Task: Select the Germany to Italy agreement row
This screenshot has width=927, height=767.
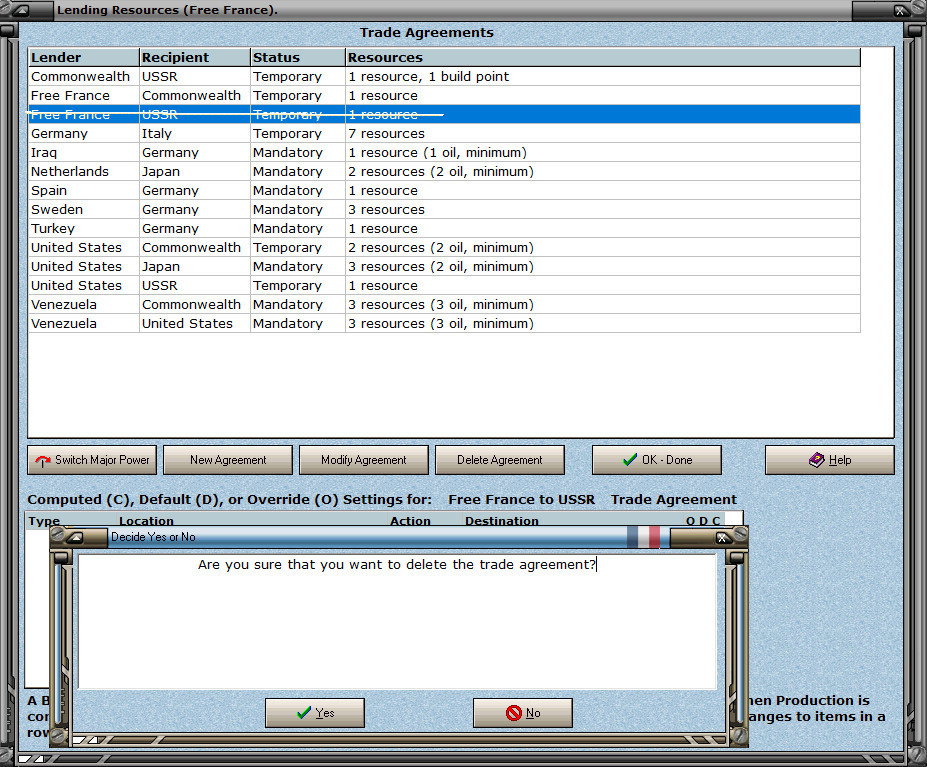Action: 444,133
